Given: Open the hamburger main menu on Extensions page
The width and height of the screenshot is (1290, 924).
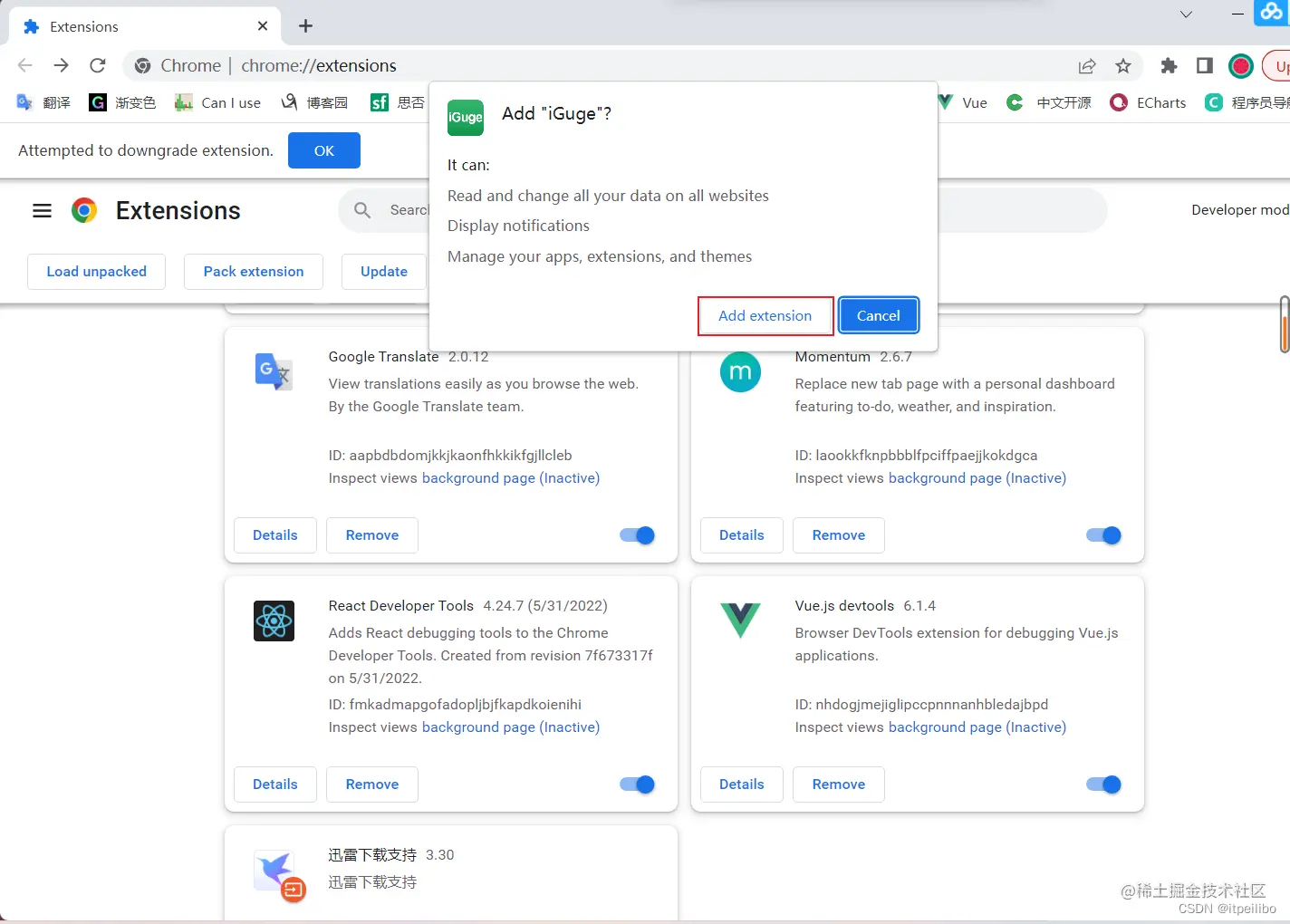Looking at the screenshot, I should (x=42, y=211).
